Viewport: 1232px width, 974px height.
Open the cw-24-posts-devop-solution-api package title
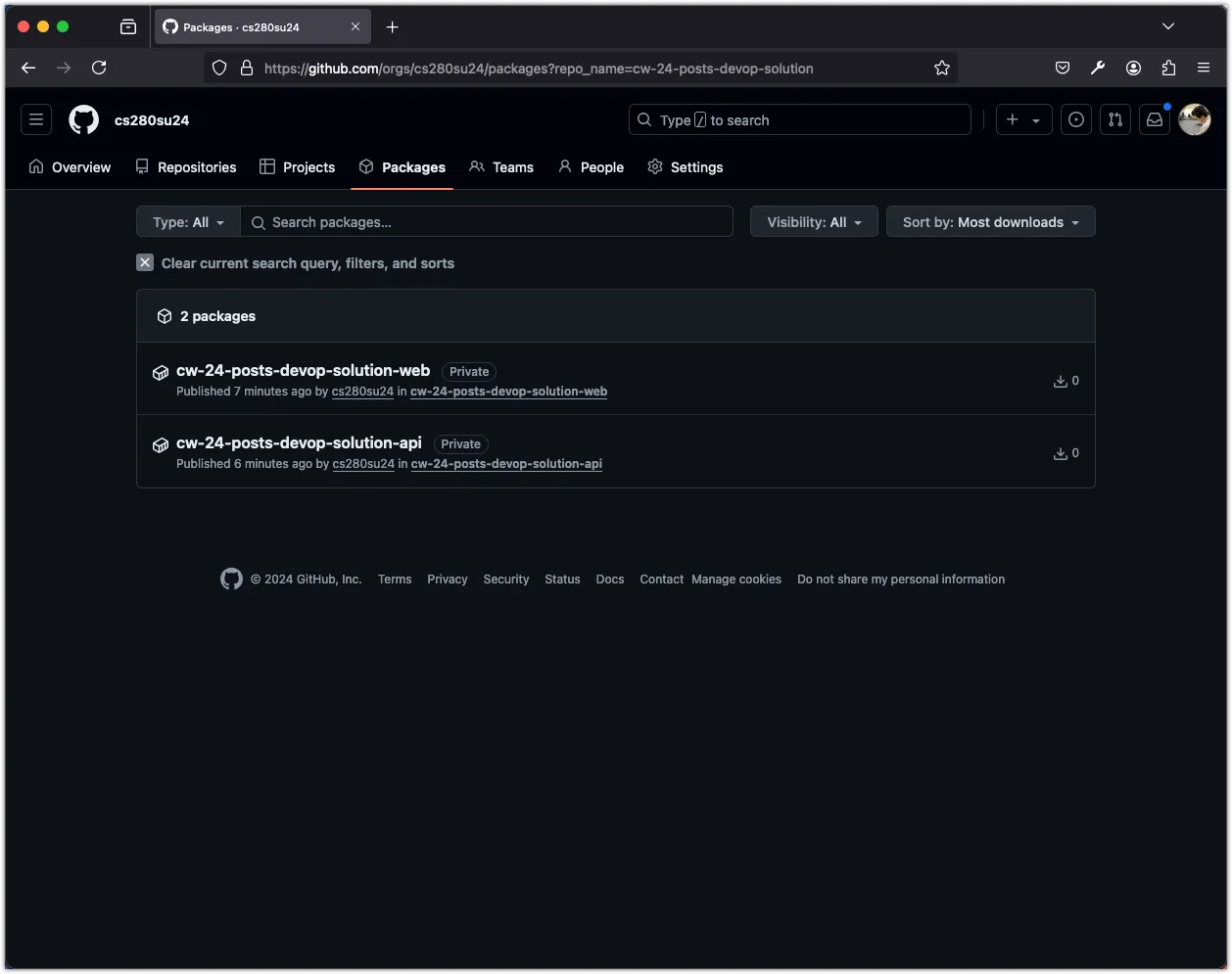(299, 442)
